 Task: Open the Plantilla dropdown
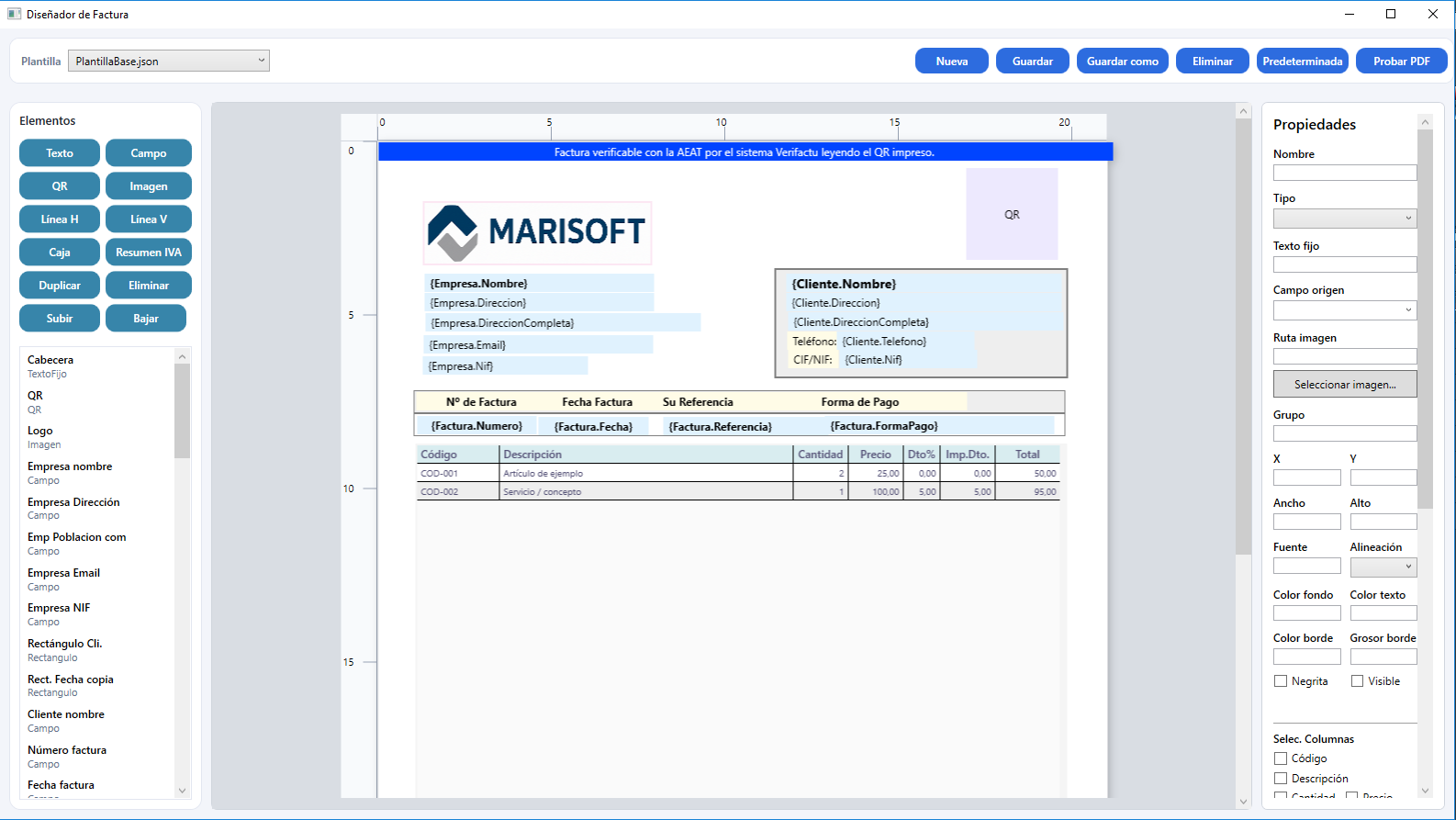[170, 61]
